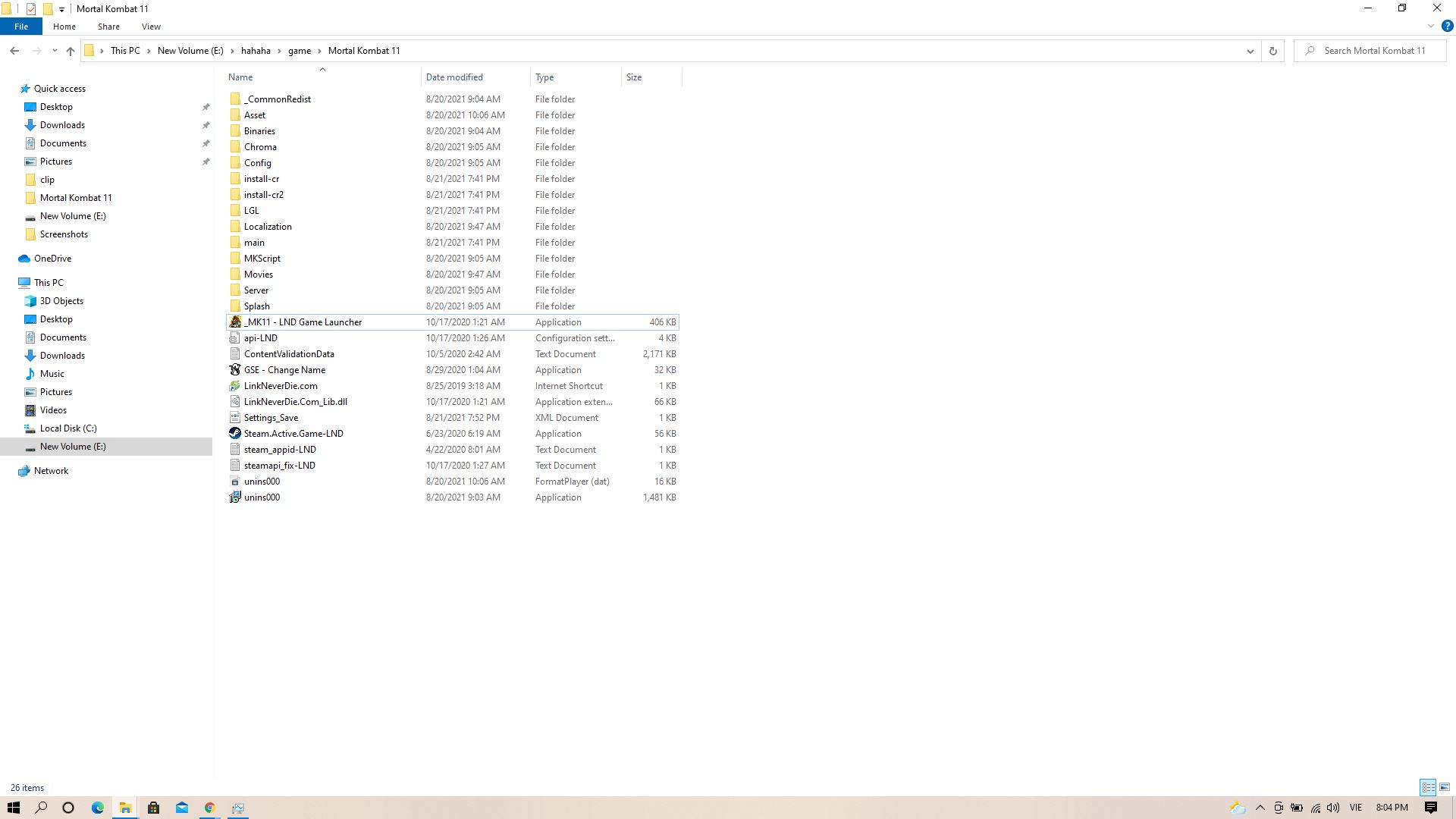1456x819 pixels.
Task: Launch _MK11 - LND Game Launcher application
Action: coord(303,321)
